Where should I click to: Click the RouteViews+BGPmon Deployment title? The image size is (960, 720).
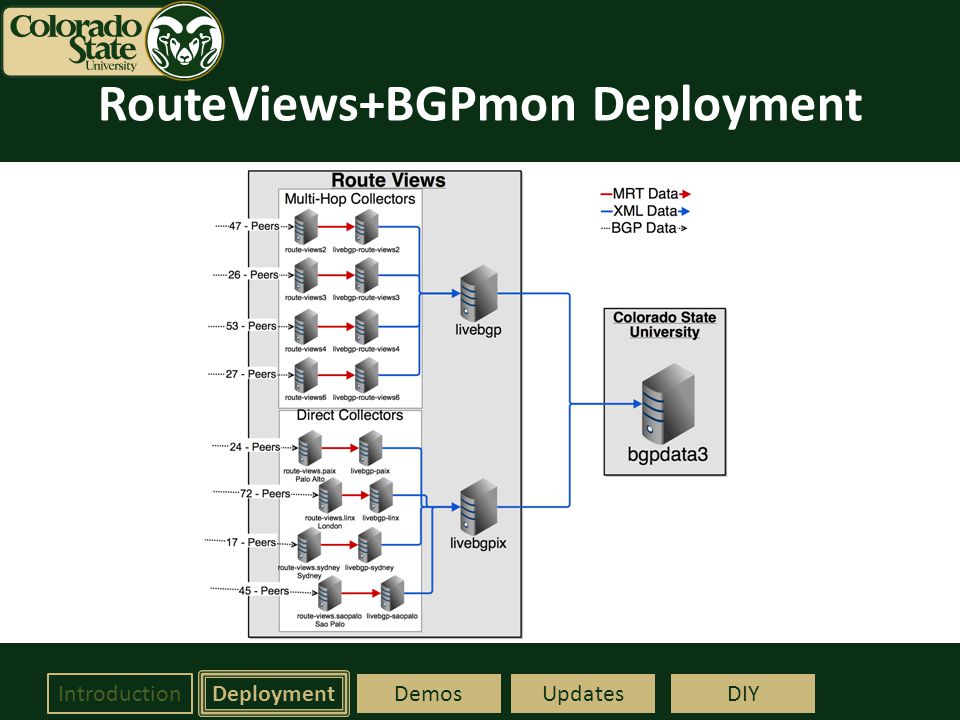tap(481, 104)
